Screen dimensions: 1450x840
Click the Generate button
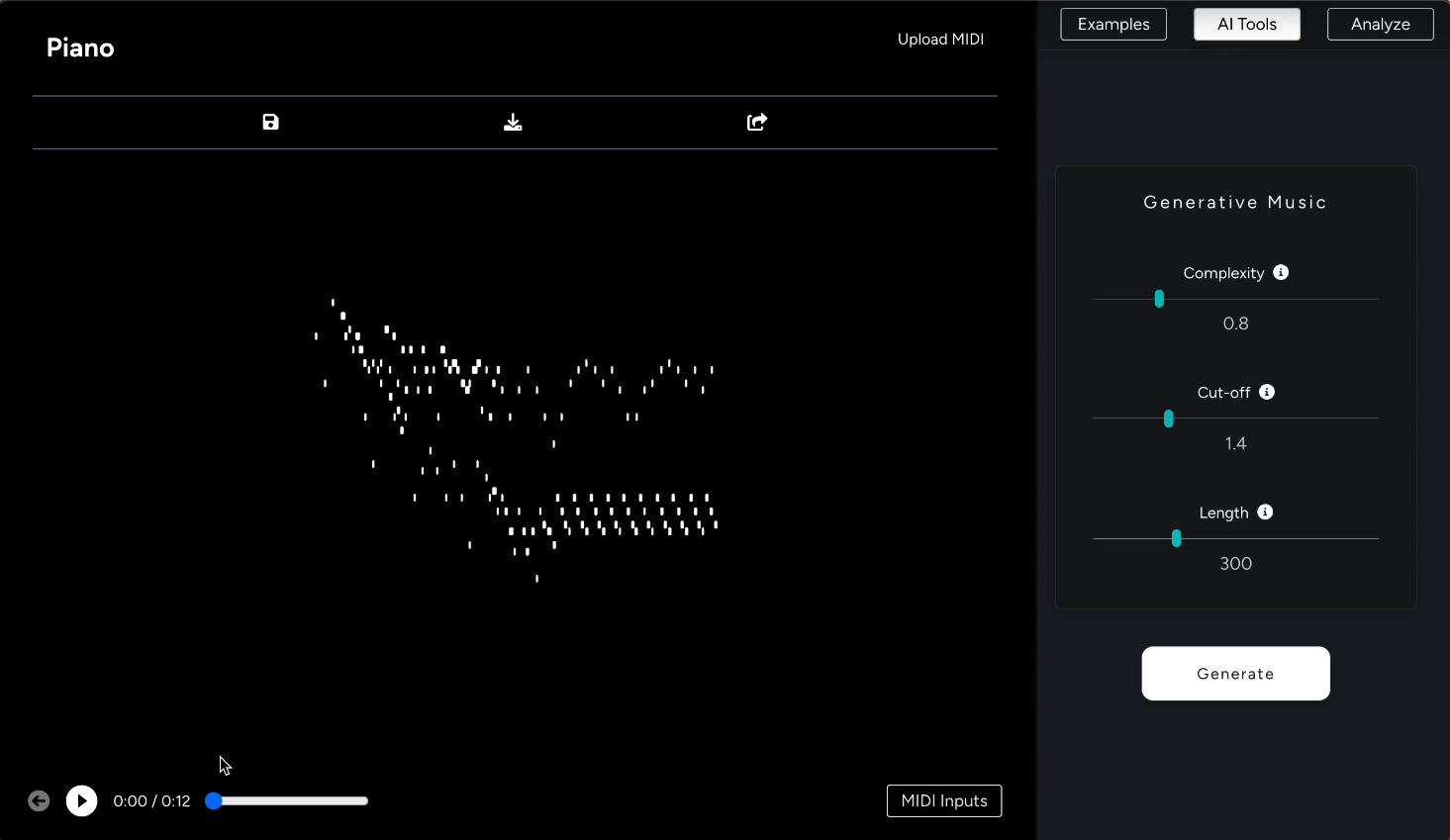pos(1235,674)
